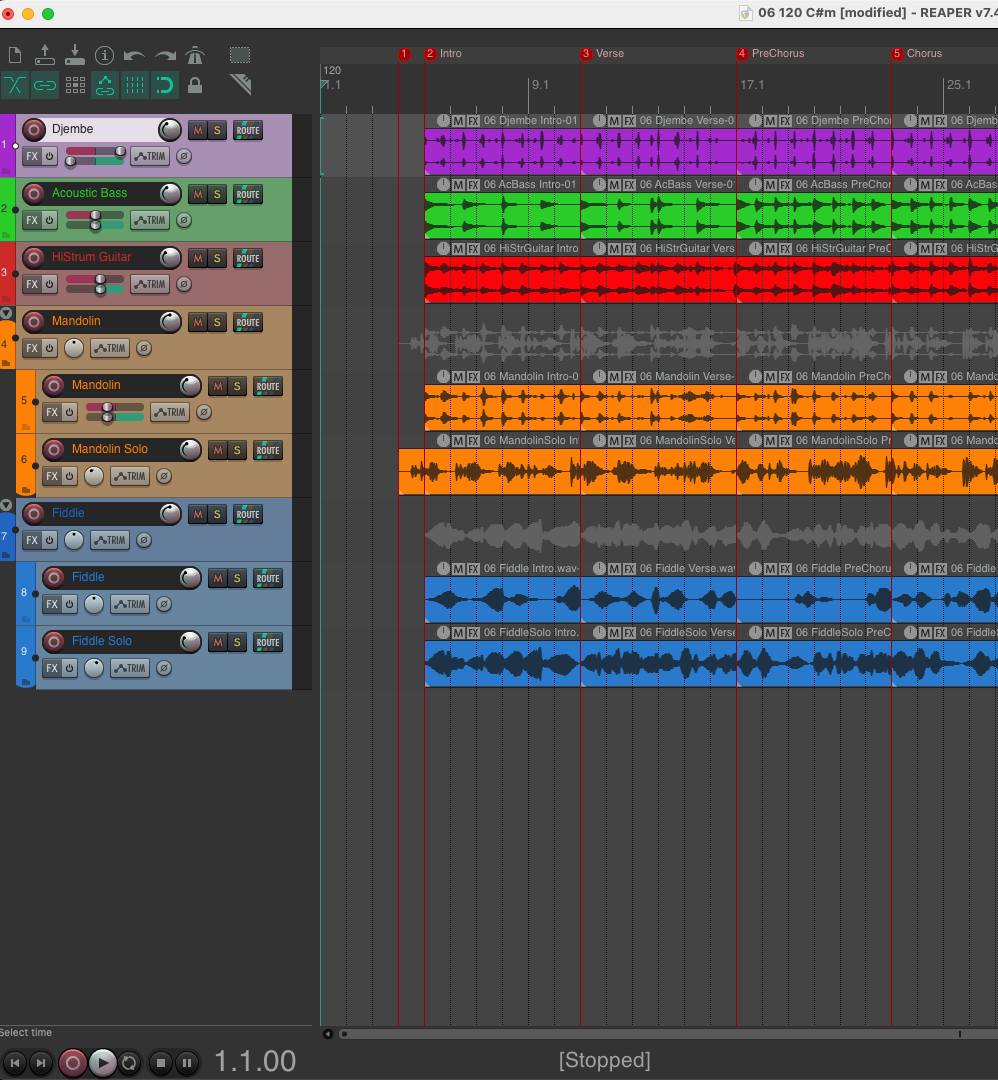Viewport: 998px width, 1080px height.
Task: Click the Intro marker 2
Action: tap(430, 54)
